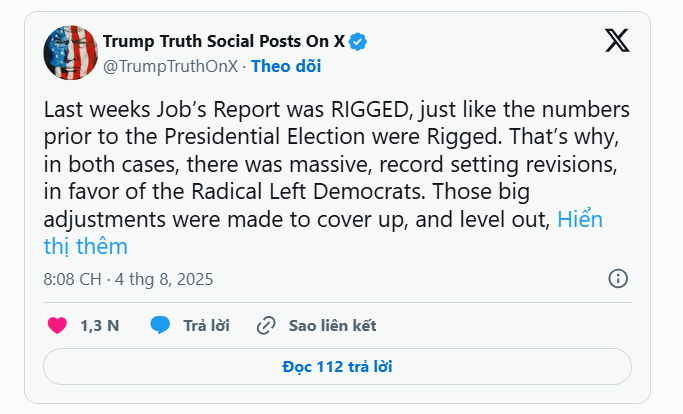Open the info icon beside the timestamp
The image size is (683, 414).
point(618,278)
